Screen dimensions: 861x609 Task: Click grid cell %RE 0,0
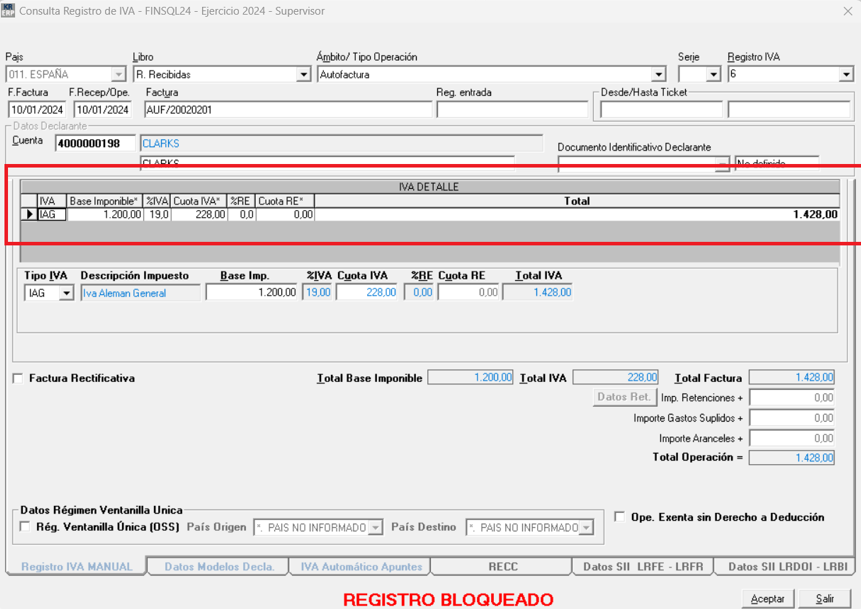[x=241, y=214]
